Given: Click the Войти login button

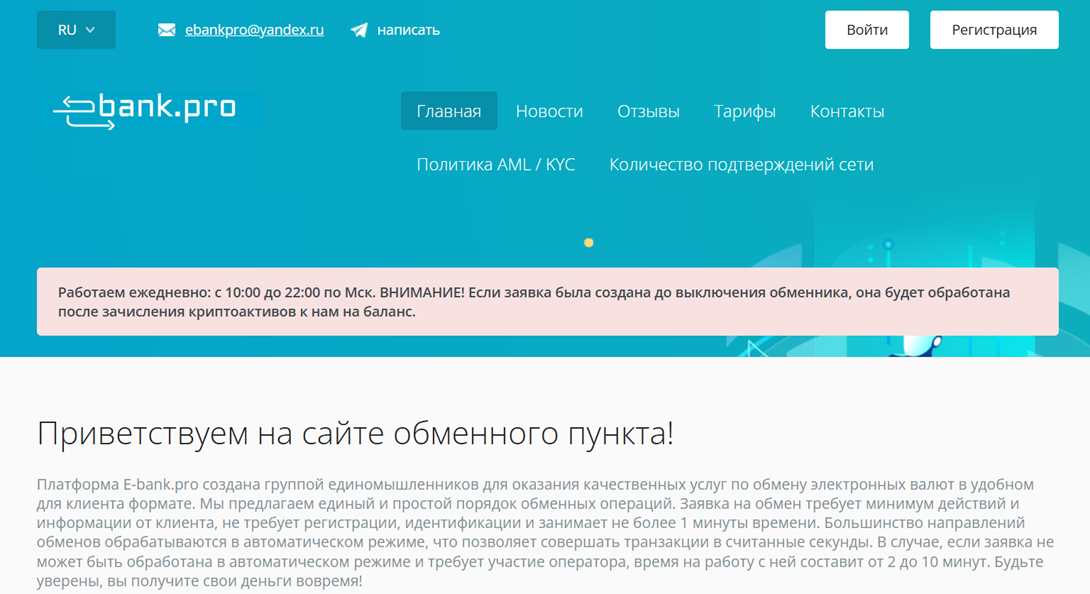Looking at the screenshot, I should (x=867, y=30).
